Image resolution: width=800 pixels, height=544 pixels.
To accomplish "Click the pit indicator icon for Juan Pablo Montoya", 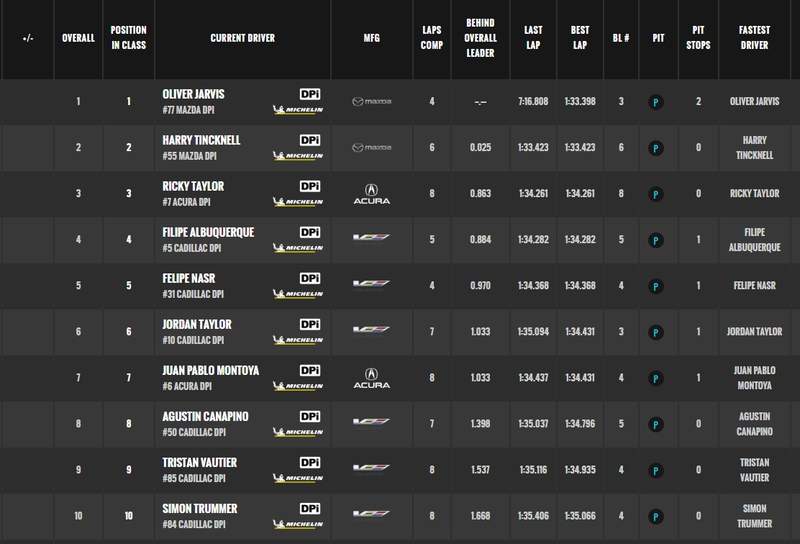I will click(x=656, y=379).
